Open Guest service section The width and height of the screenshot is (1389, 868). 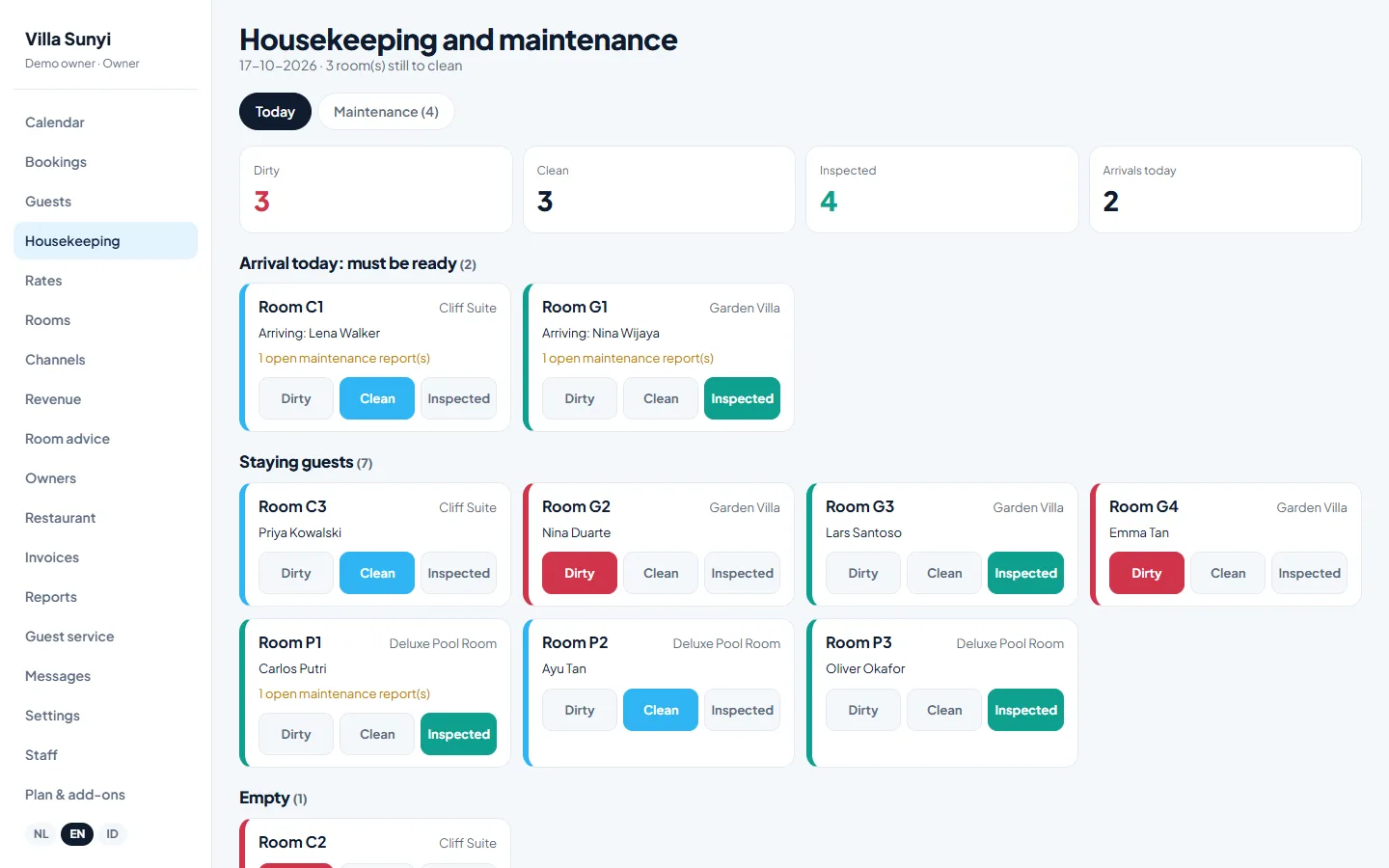105,637
